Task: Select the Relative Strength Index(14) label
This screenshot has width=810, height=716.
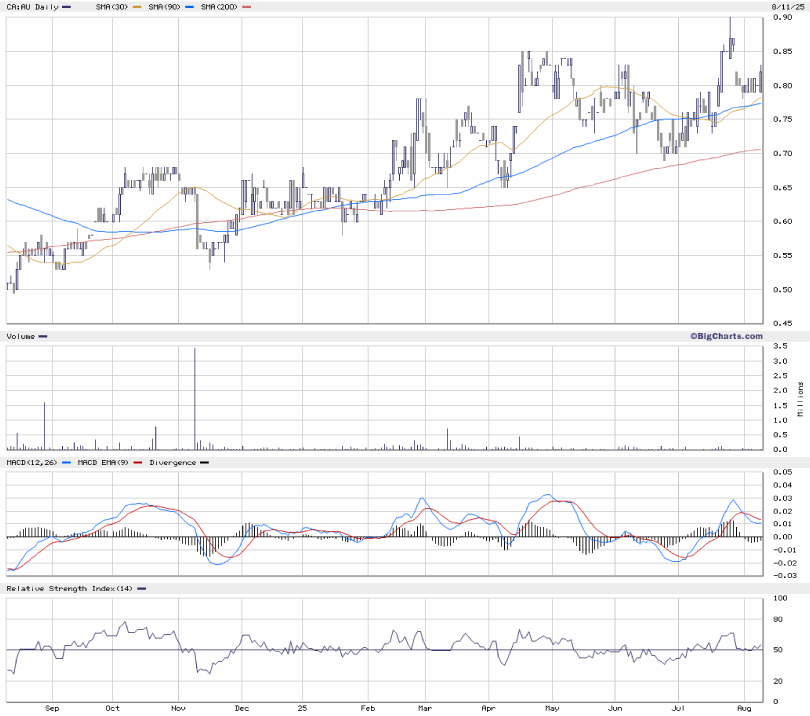Action: 68,589
